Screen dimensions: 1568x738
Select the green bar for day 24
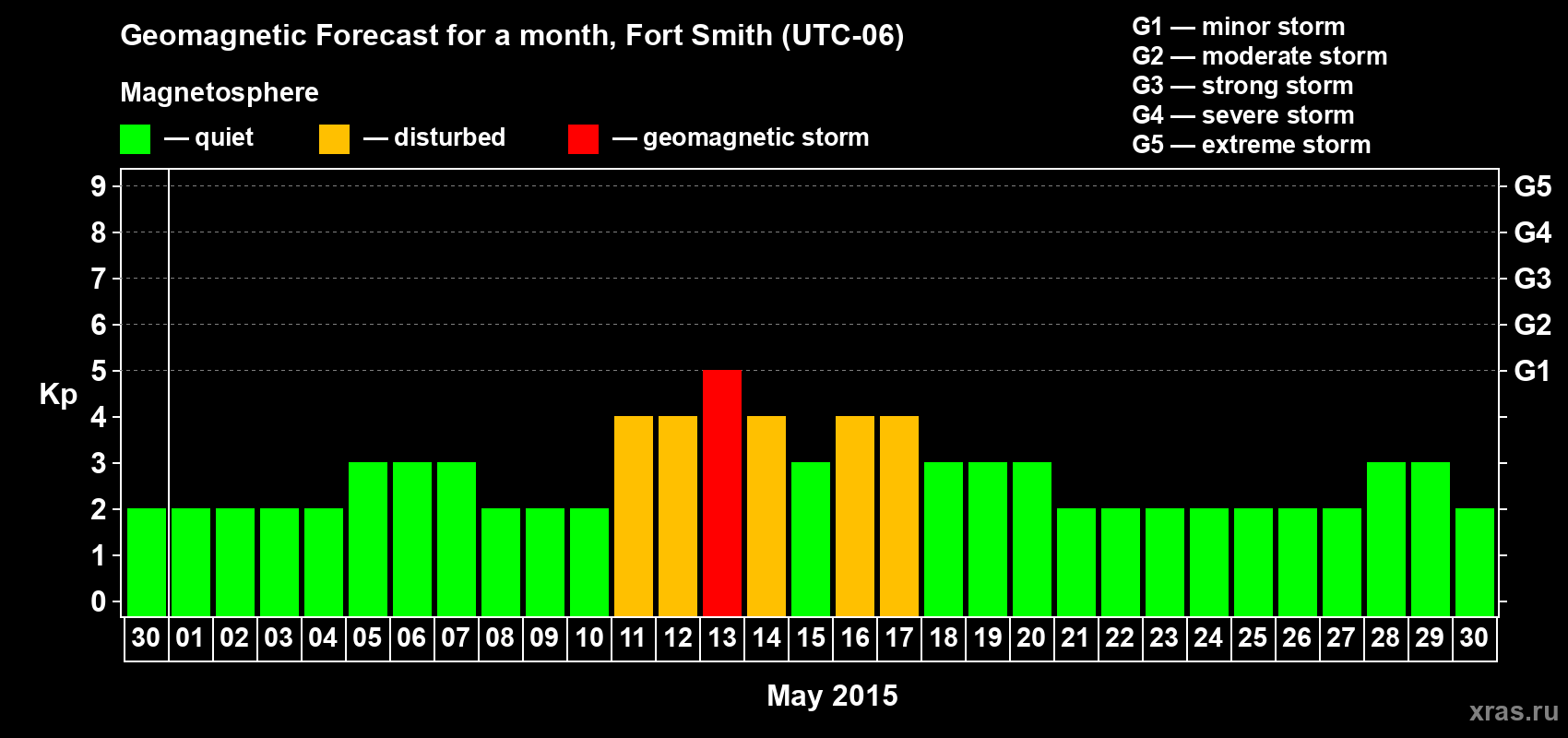[x=1209, y=563]
